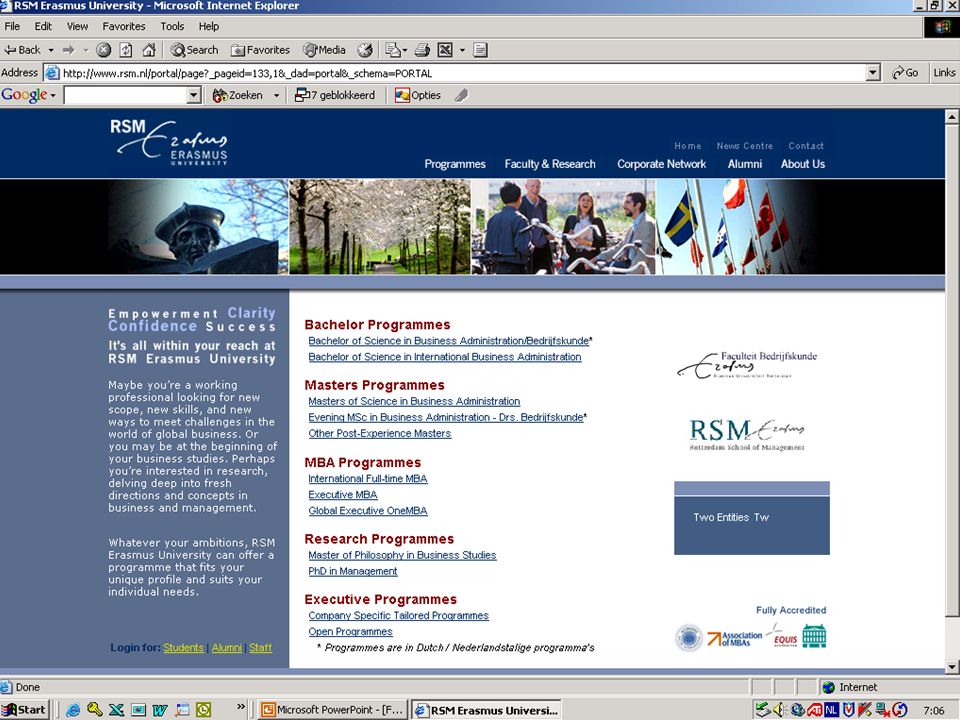This screenshot has height=720, width=960.
Task: Click the Mail toolbar icon
Action: tap(393, 50)
